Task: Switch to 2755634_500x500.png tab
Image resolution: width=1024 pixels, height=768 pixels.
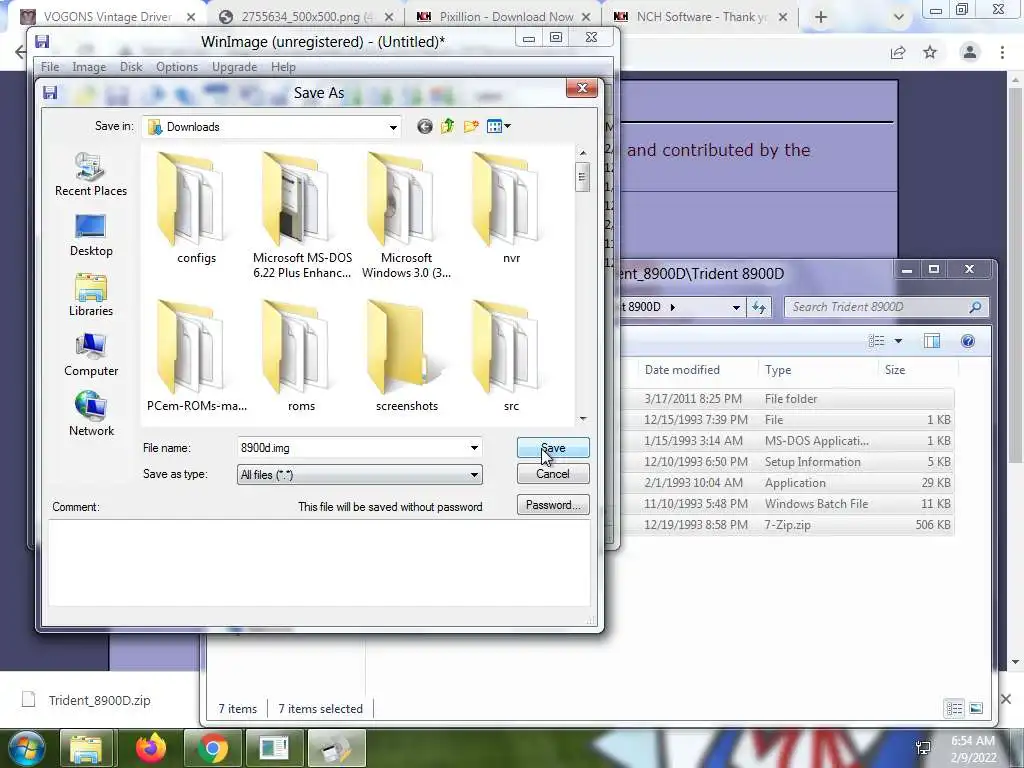Action: [305, 16]
